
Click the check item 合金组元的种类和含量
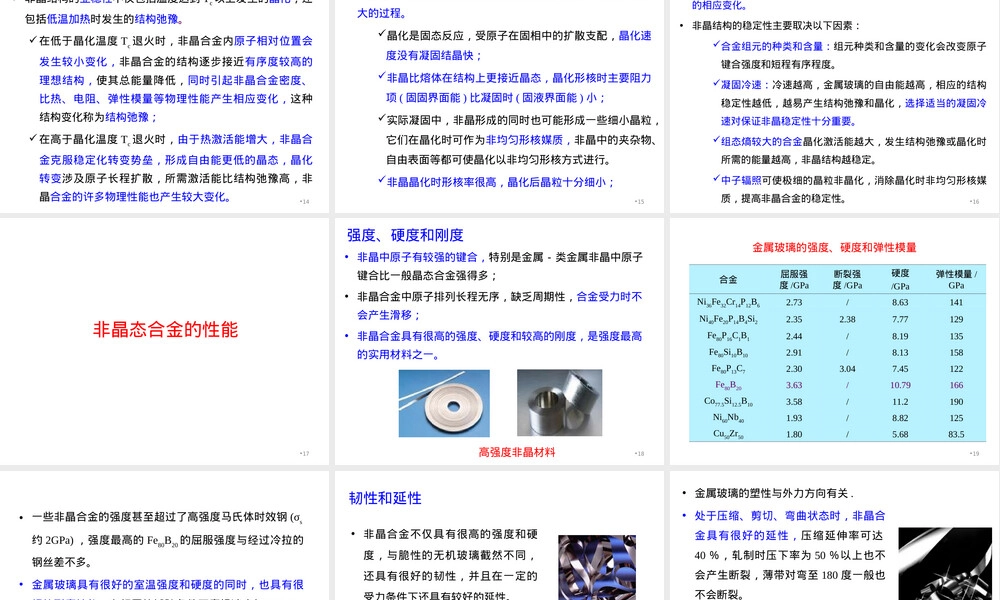tap(849, 55)
